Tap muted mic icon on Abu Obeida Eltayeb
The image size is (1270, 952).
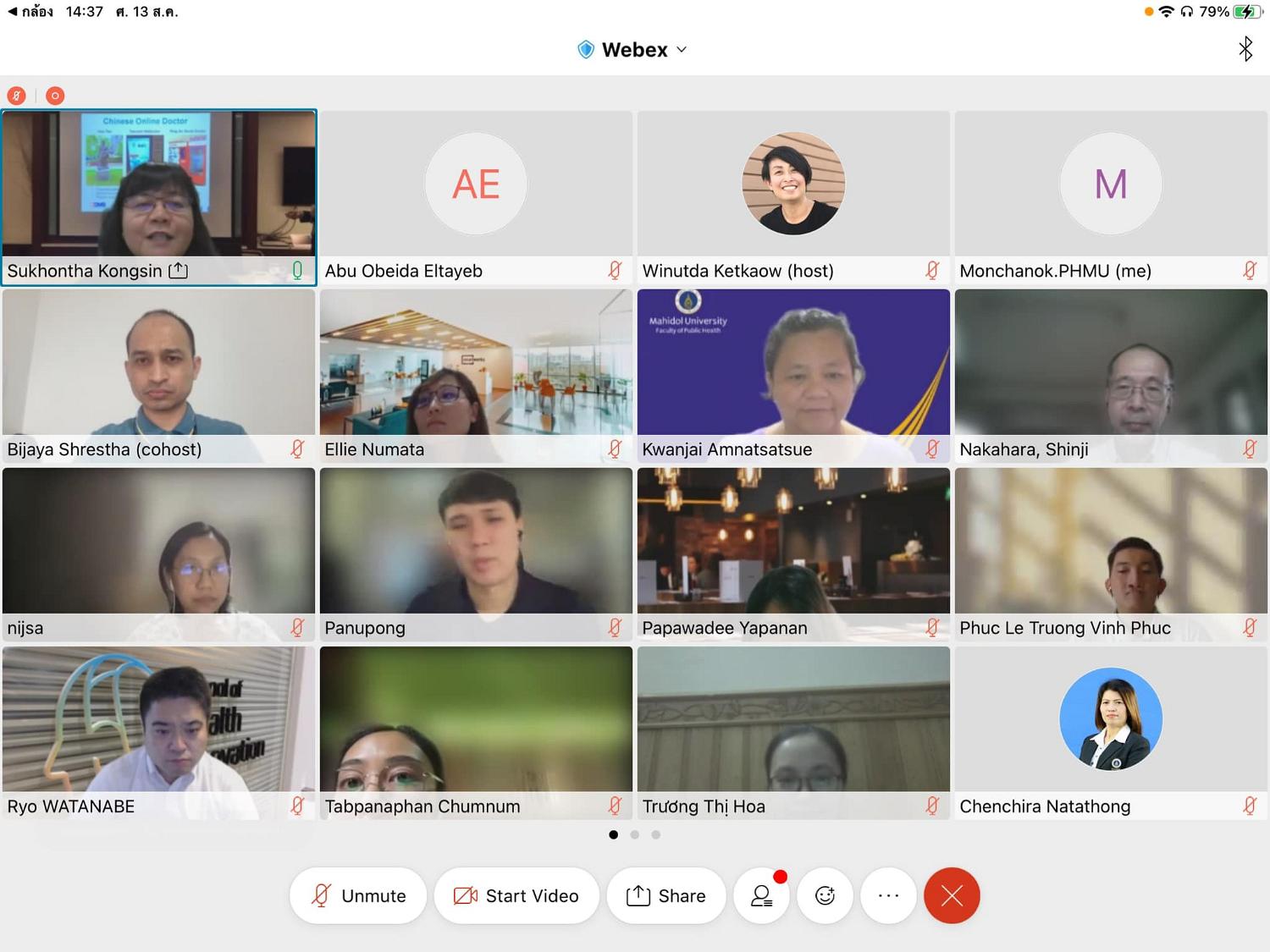pos(615,270)
